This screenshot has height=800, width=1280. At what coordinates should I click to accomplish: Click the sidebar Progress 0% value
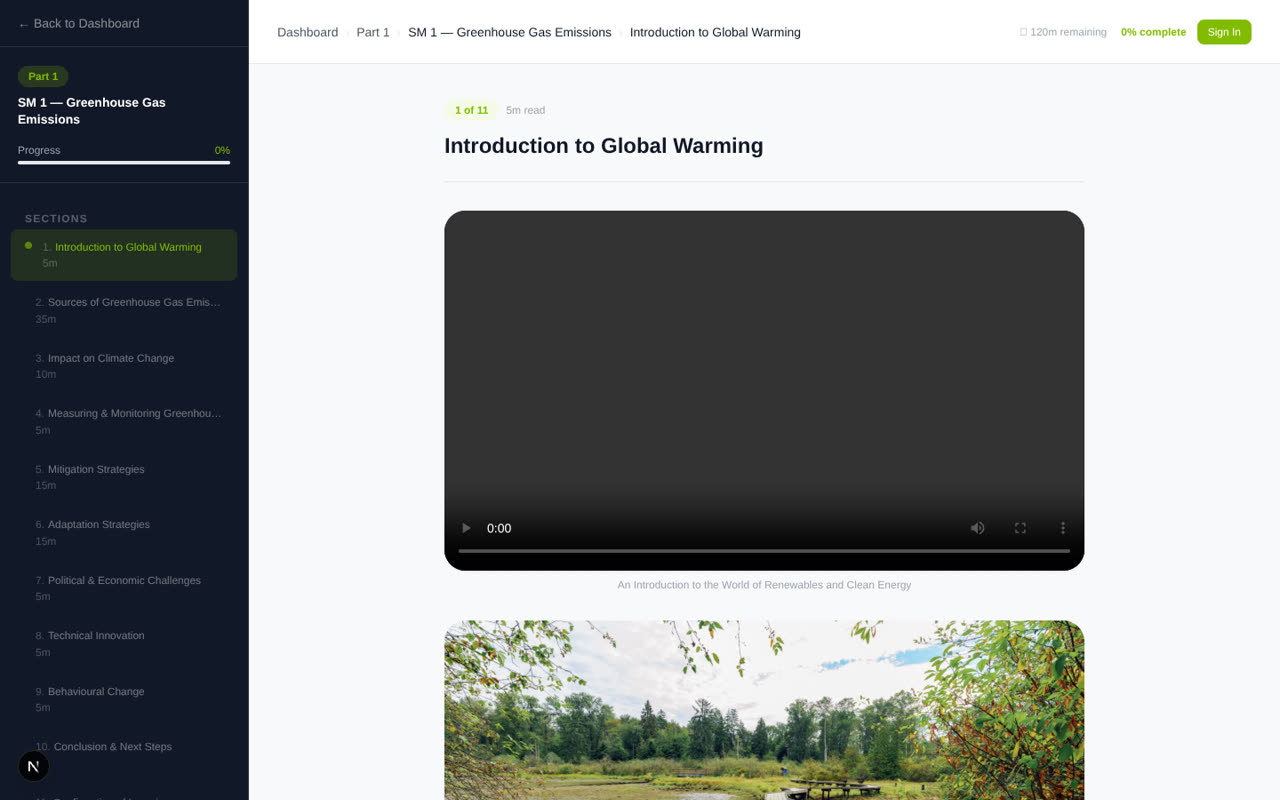[x=222, y=150]
